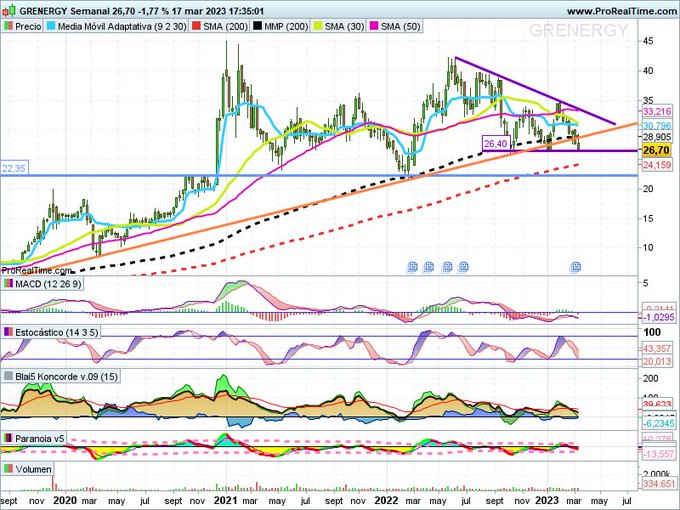This screenshot has height=510, width=680.
Task: Click the -1,0295 MACD value tag
Action: tap(658, 317)
